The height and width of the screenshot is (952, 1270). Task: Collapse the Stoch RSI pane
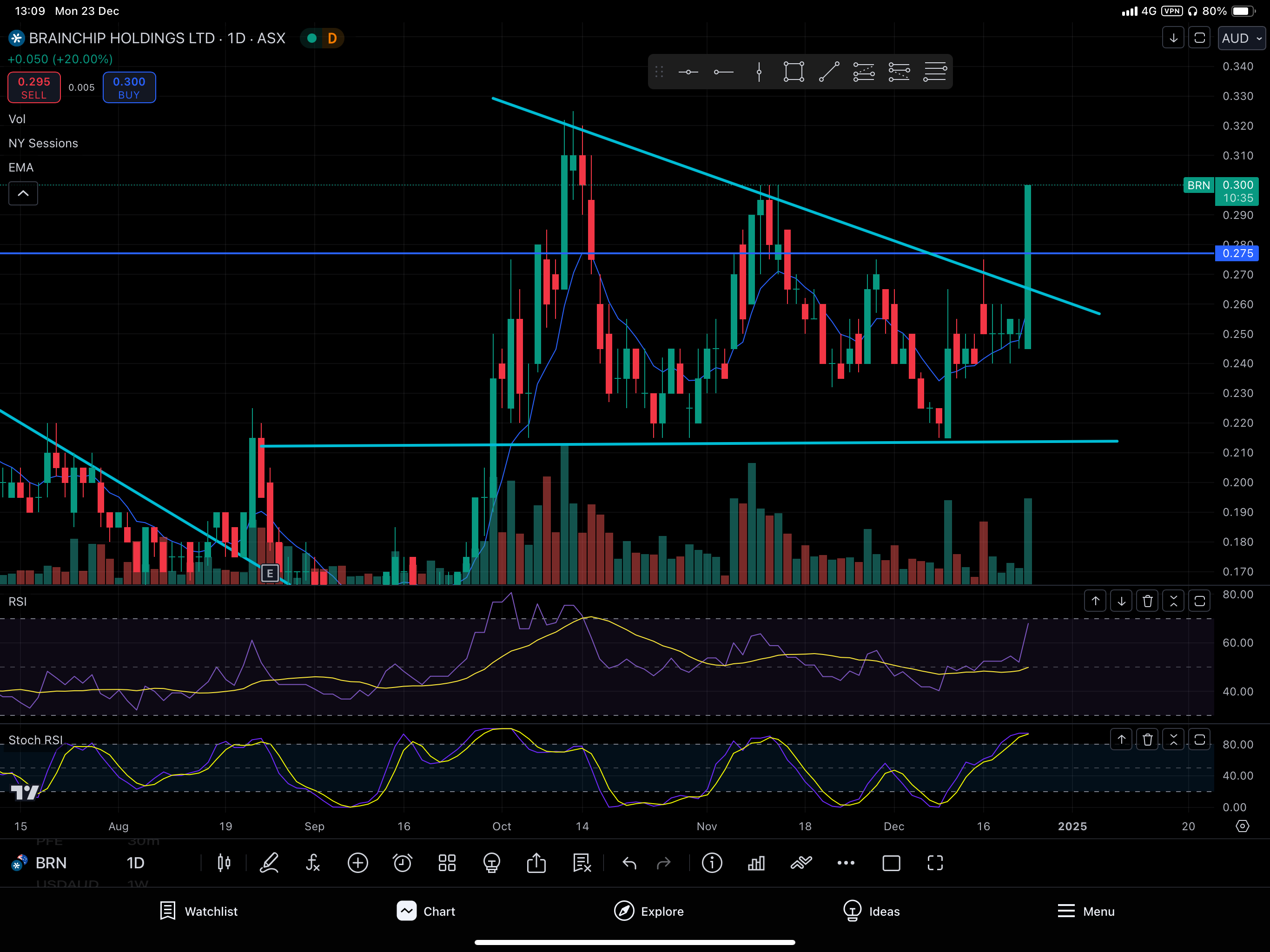1174,740
